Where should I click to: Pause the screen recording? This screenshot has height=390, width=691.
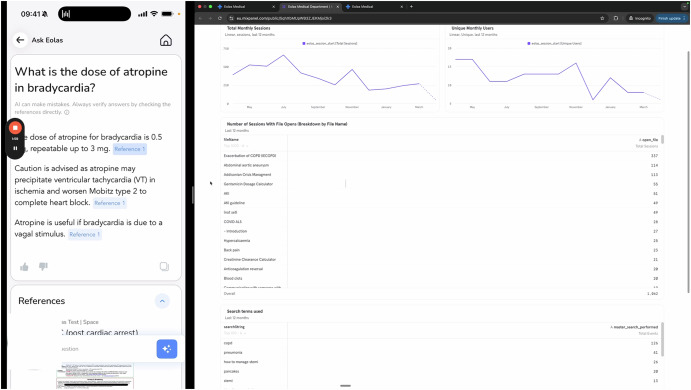point(15,149)
